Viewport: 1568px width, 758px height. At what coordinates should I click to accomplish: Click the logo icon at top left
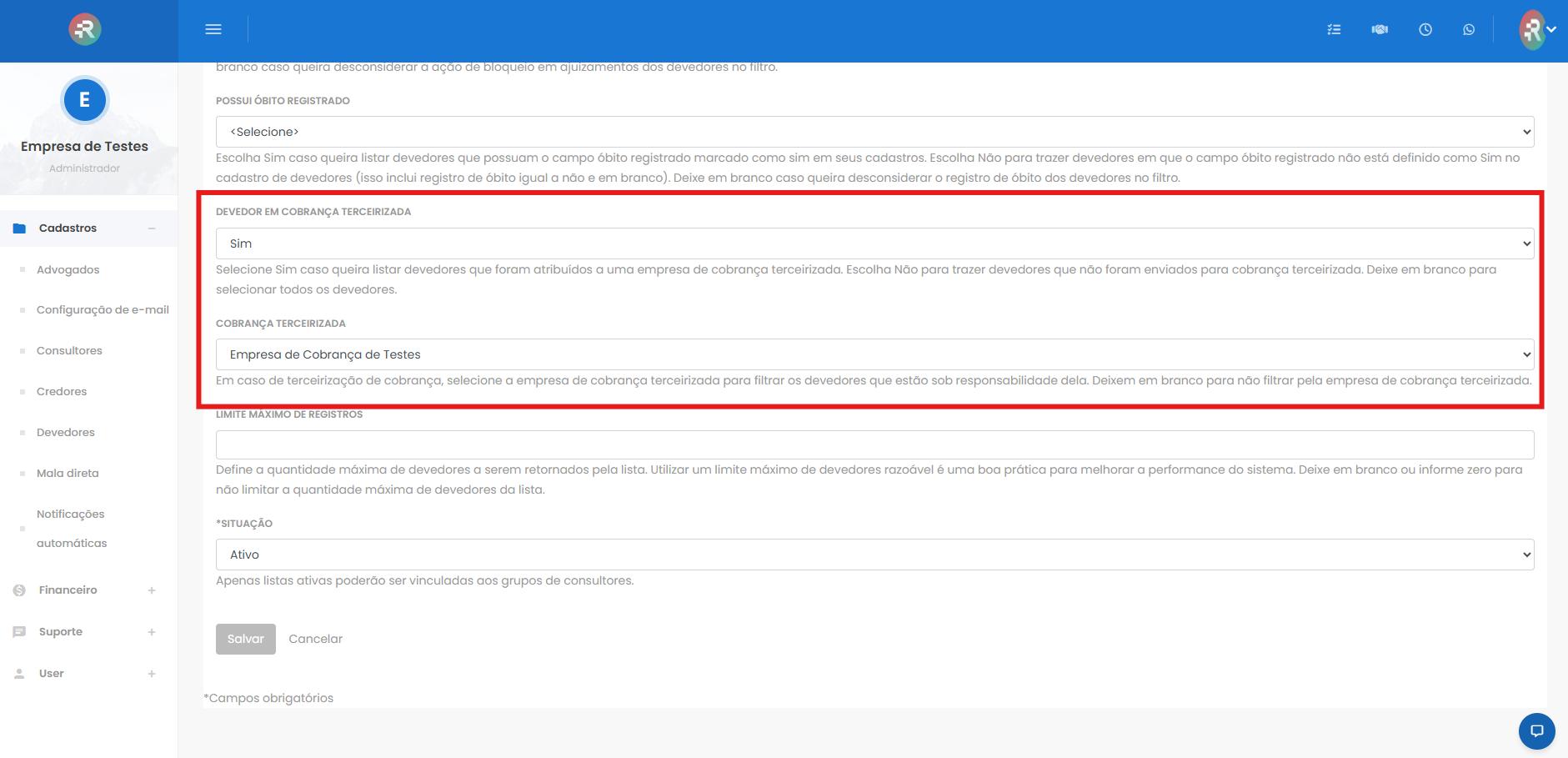(85, 29)
